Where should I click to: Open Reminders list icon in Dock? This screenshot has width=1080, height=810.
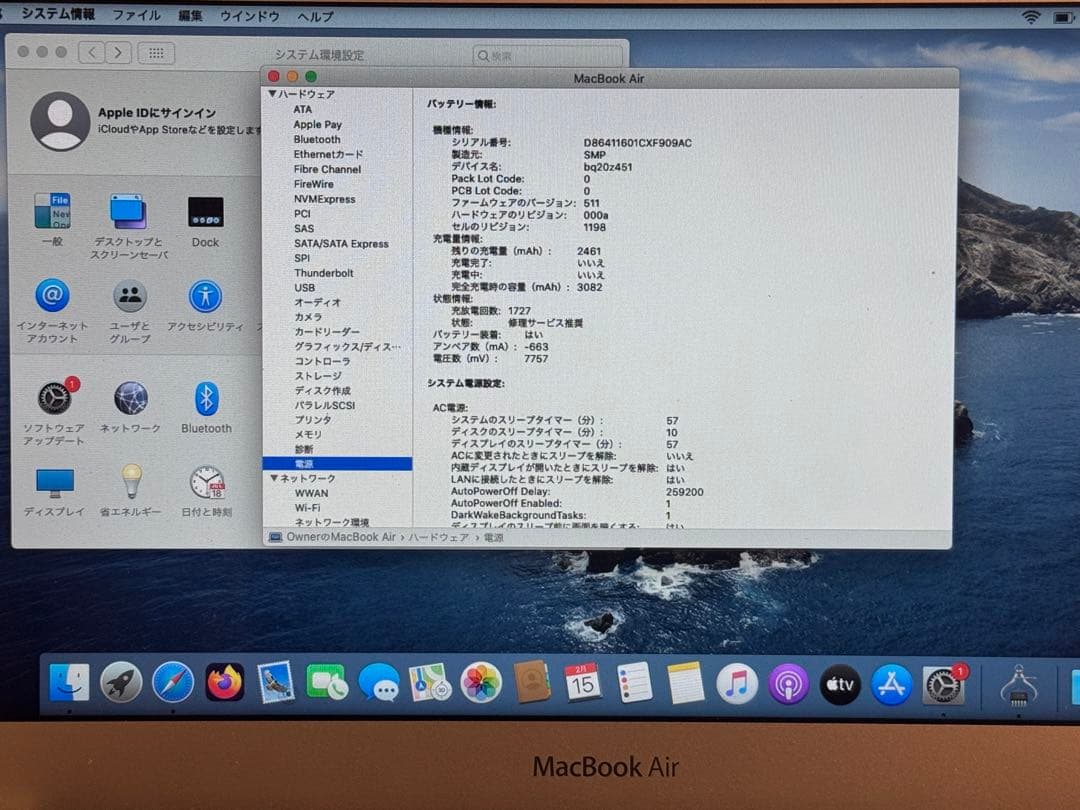[634, 683]
